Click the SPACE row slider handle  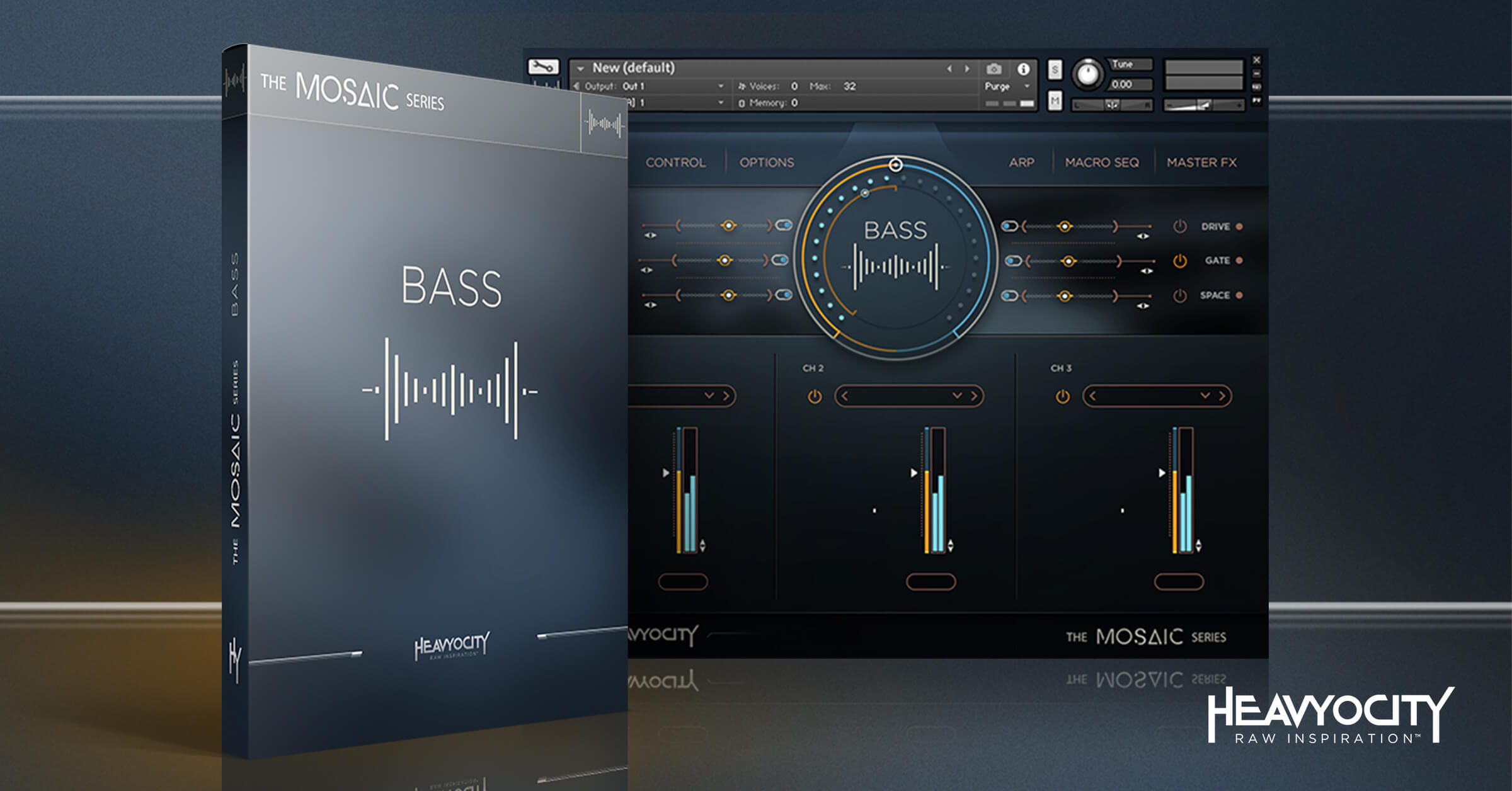click(1065, 295)
